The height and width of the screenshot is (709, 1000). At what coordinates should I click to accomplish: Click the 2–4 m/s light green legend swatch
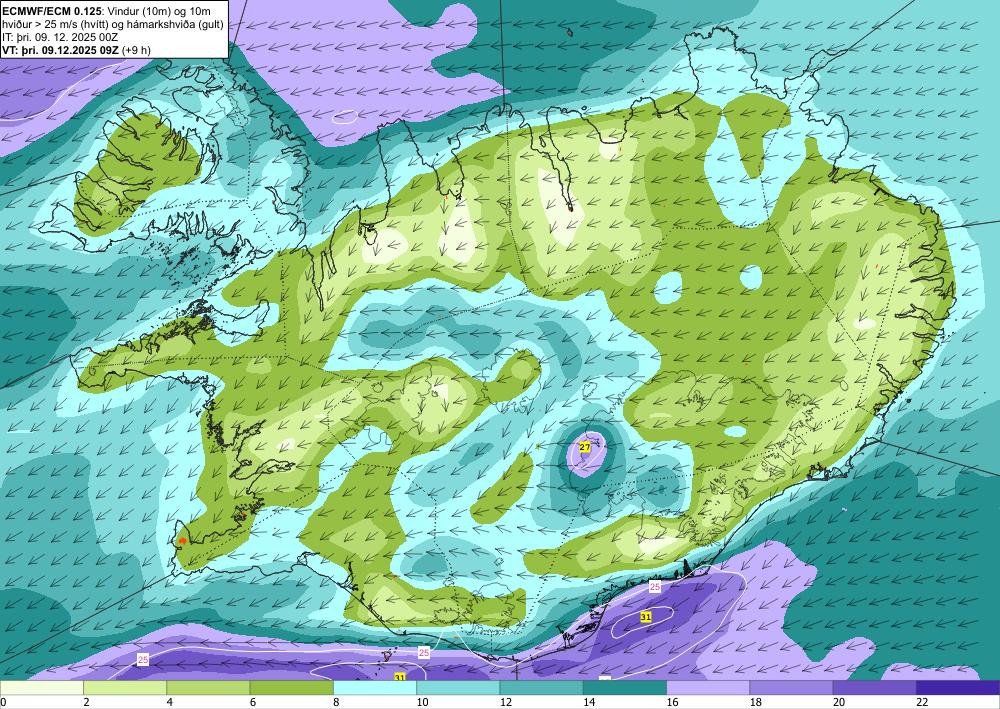pyautogui.click(x=125, y=688)
